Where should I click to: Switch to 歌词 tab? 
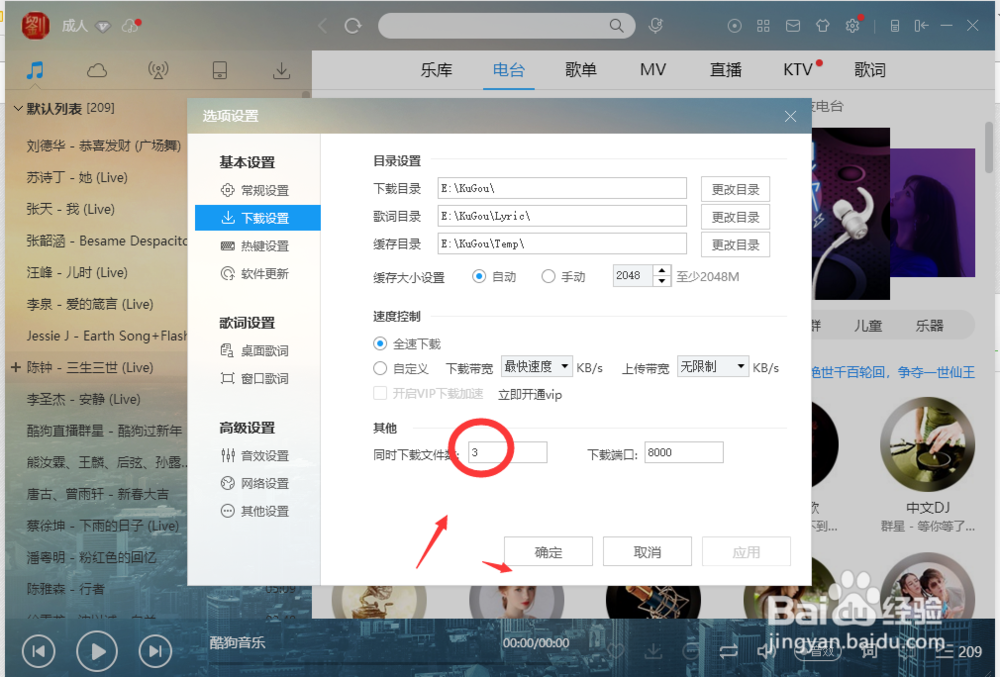tap(870, 69)
